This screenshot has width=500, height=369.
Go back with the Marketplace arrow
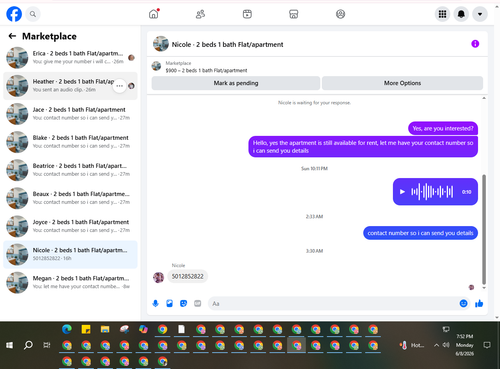coord(12,36)
